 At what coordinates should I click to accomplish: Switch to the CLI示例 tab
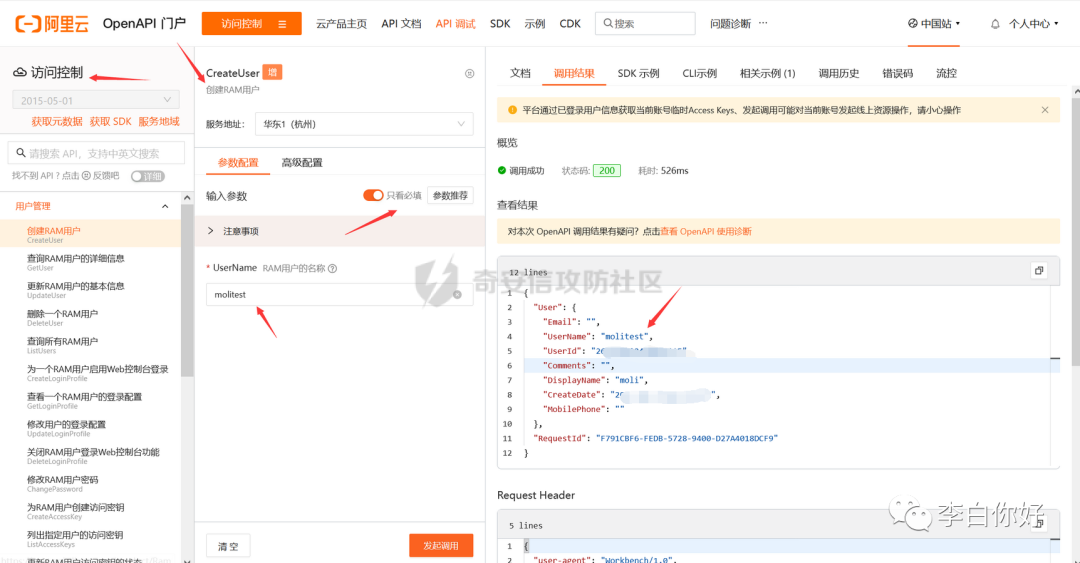(x=699, y=73)
